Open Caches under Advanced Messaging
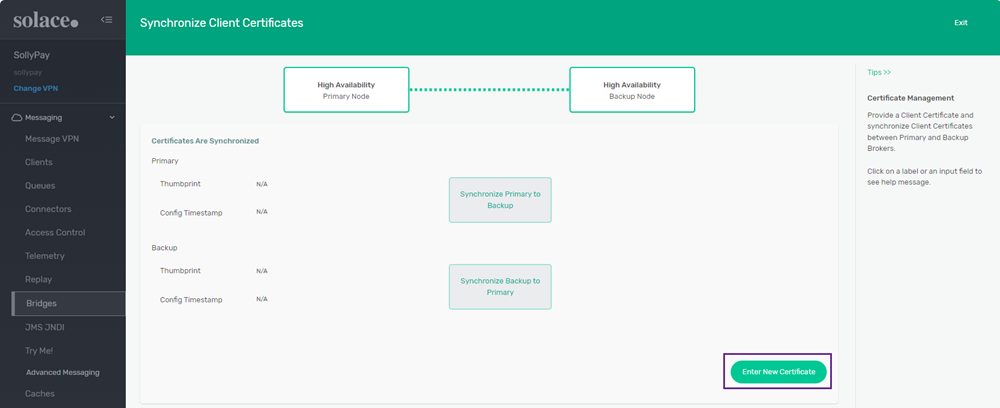The height and width of the screenshot is (408, 1000). click(x=40, y=394)
